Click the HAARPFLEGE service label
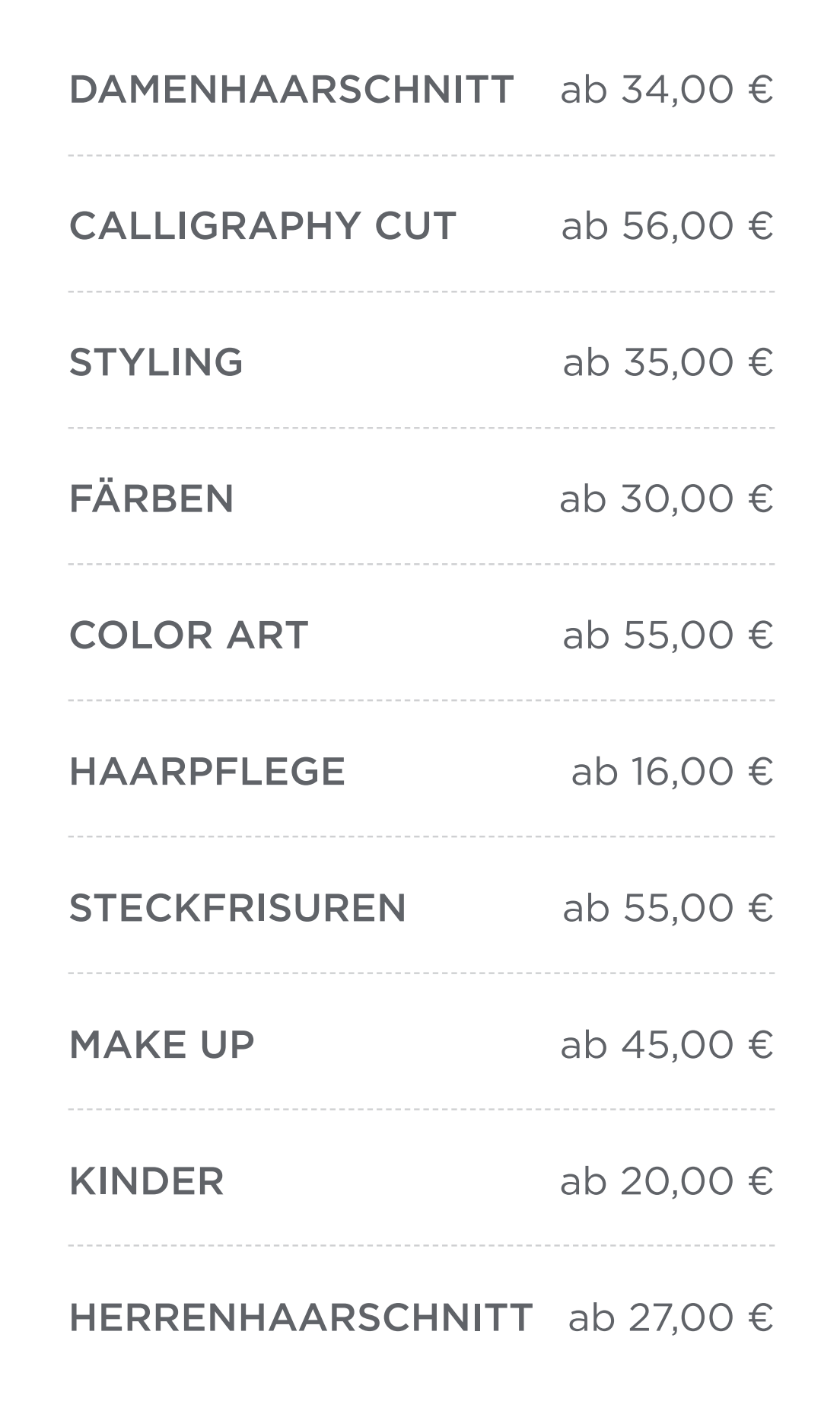 (x=207, y=772)
